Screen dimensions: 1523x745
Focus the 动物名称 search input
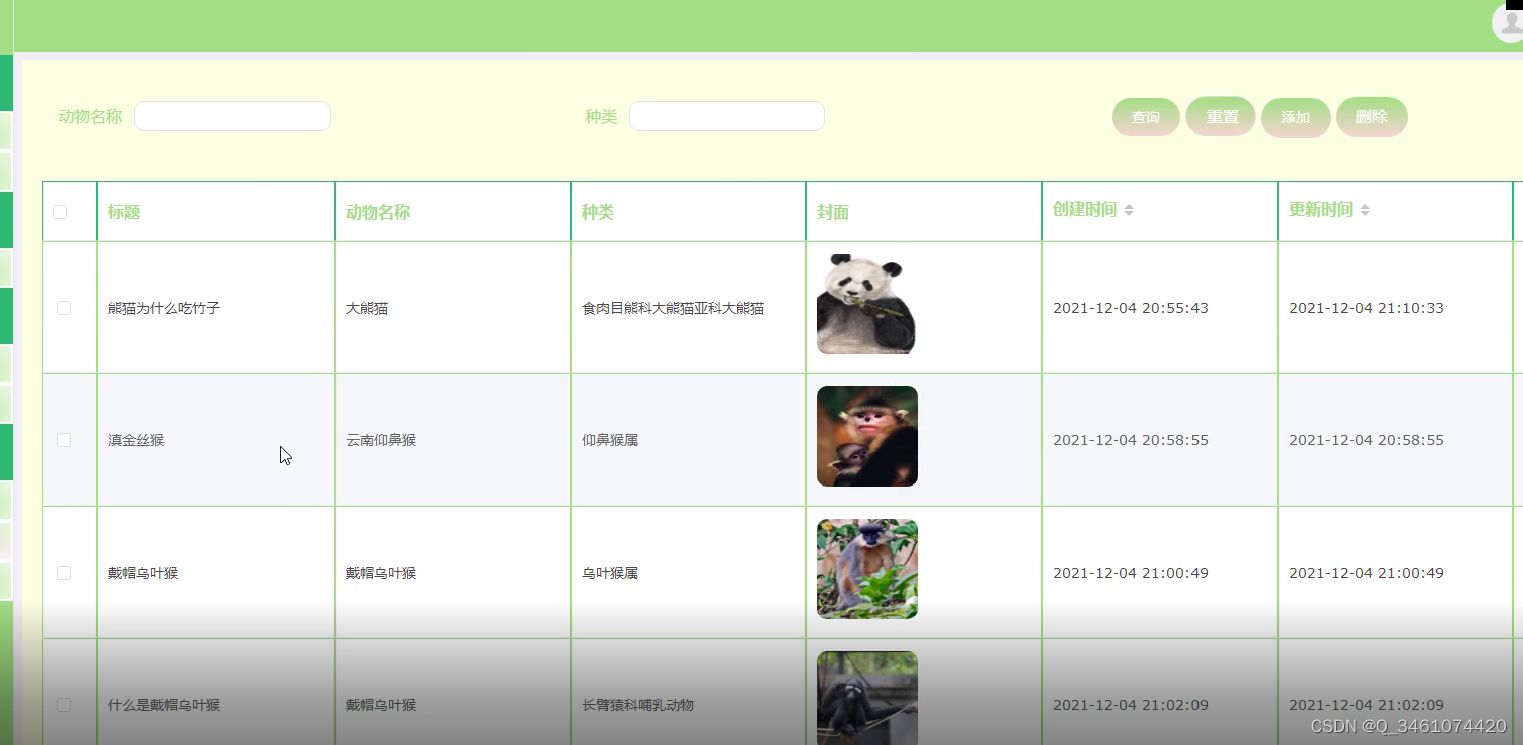point(232,116)
